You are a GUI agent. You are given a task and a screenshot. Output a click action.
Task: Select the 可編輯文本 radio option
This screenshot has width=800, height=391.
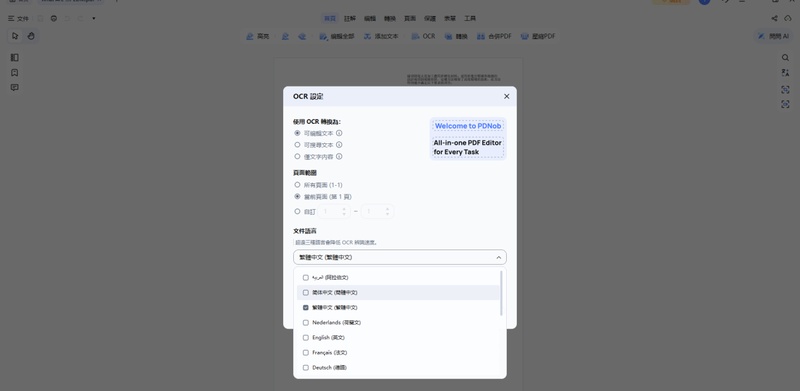(x=297, y=133)
